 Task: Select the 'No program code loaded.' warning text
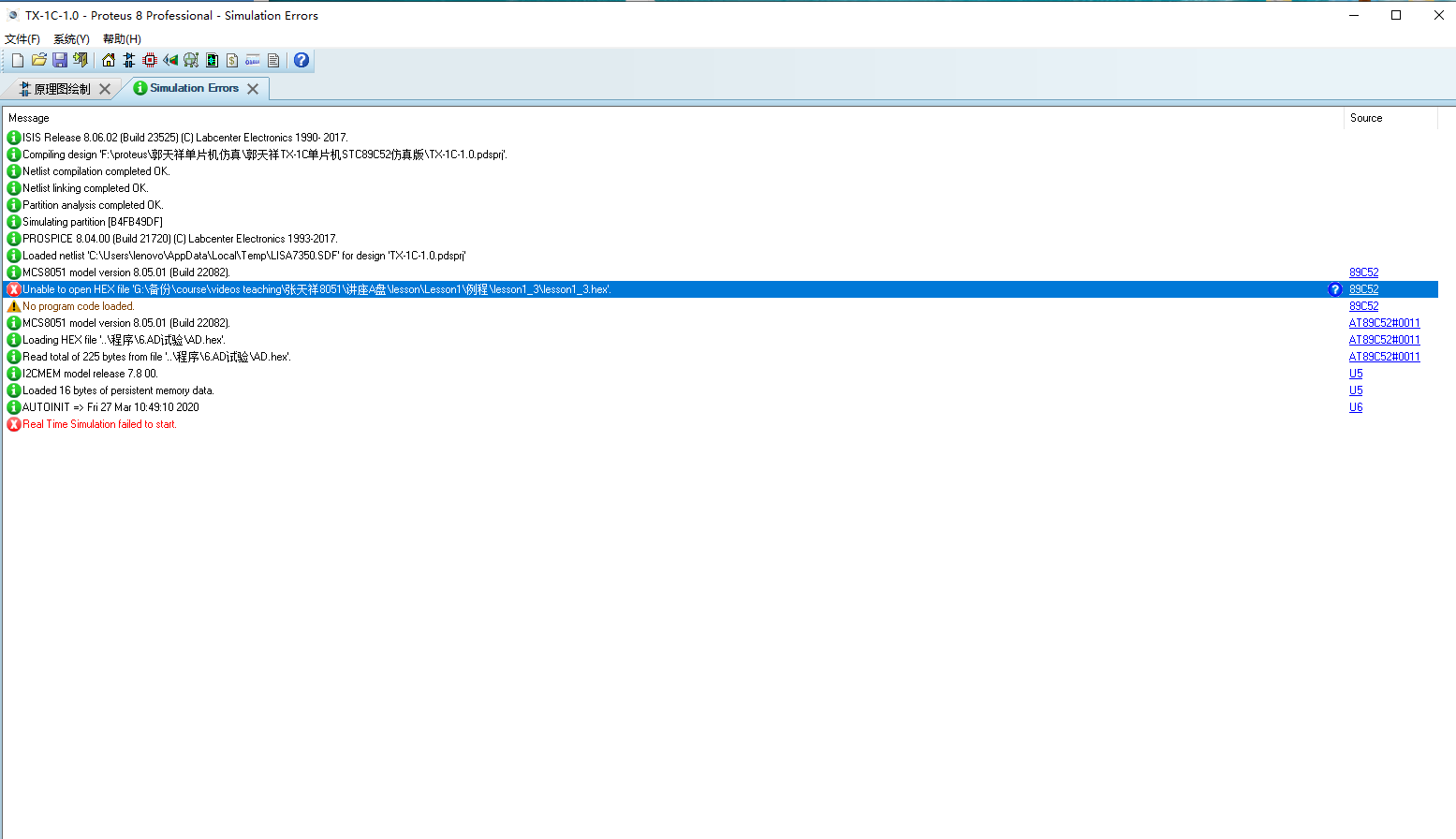(79, 306)
